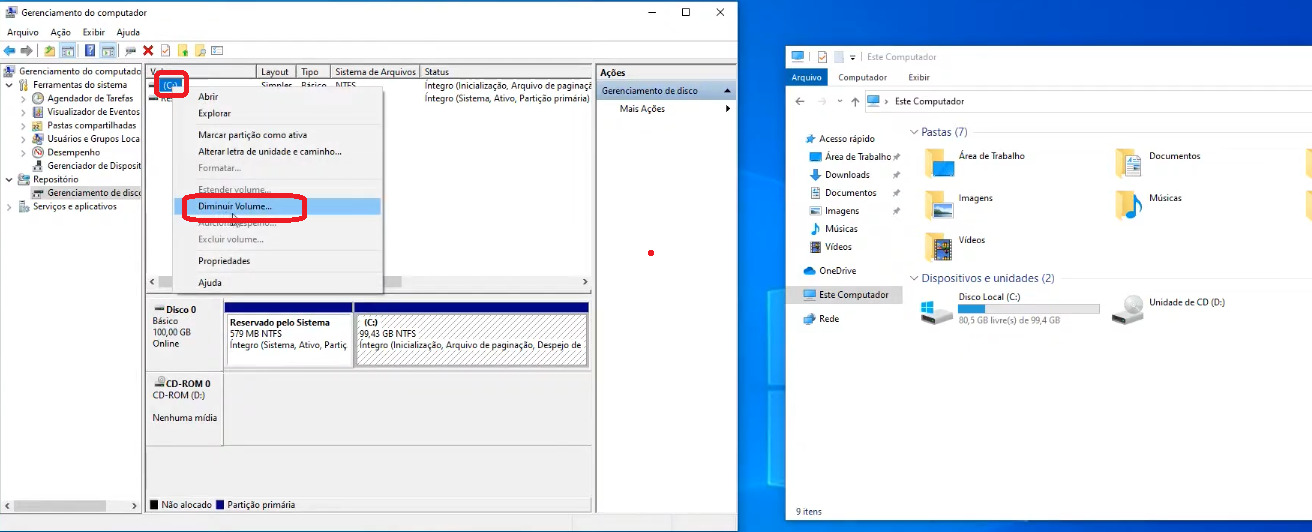The image size is (1312, 532).
Task: Expand Serviços e aplicativos node
Action: point(9,207)
